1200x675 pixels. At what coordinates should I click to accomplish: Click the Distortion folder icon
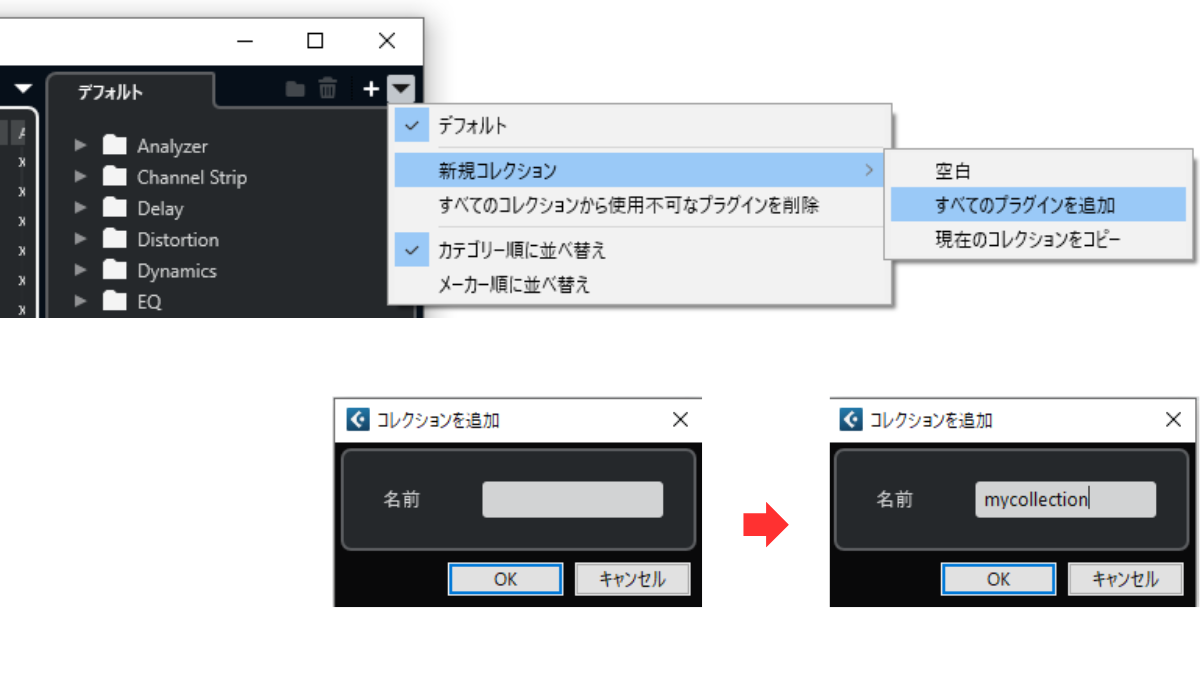point(115,240)
